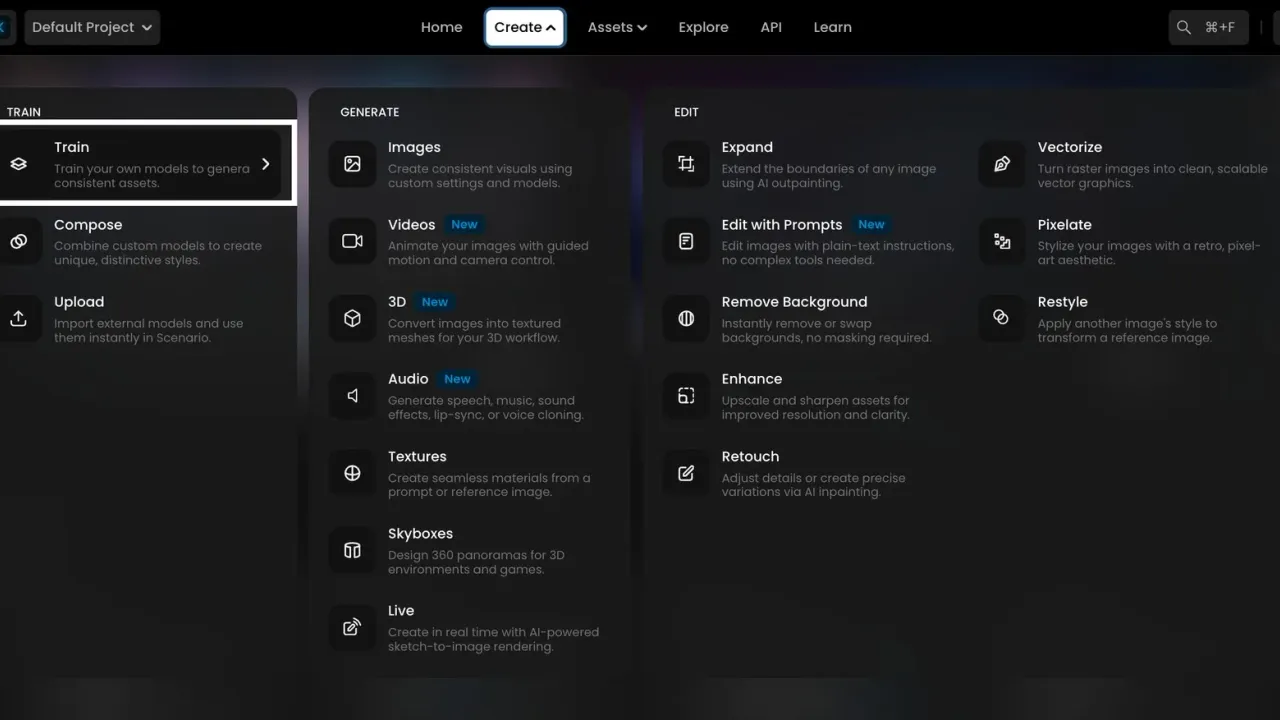Click the Enhance title
This screenshot has height=720, width=1280.
[752, 379]
